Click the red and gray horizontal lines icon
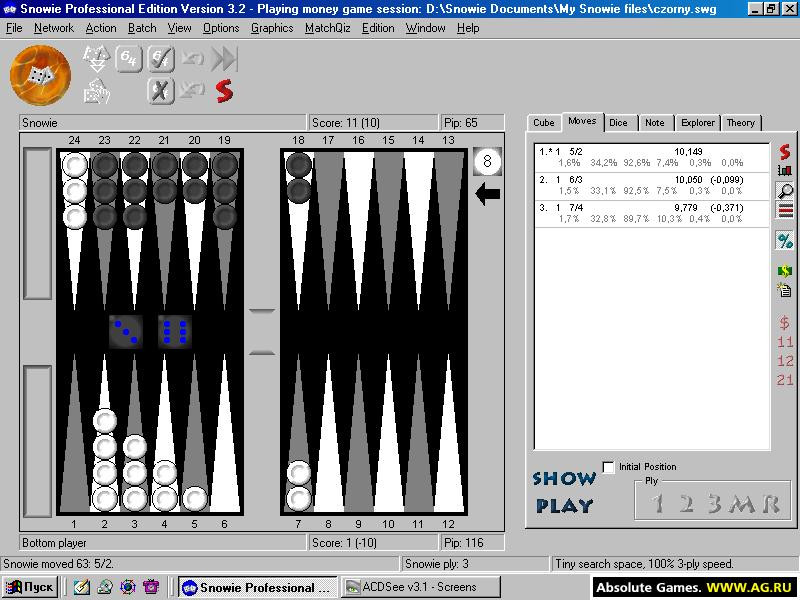800x600 pixels. 785,210
